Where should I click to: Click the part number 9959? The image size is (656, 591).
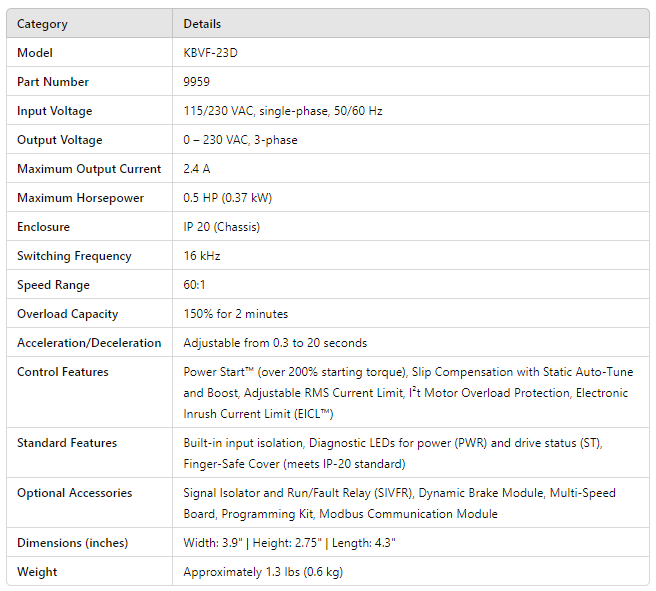pos(197,82)
